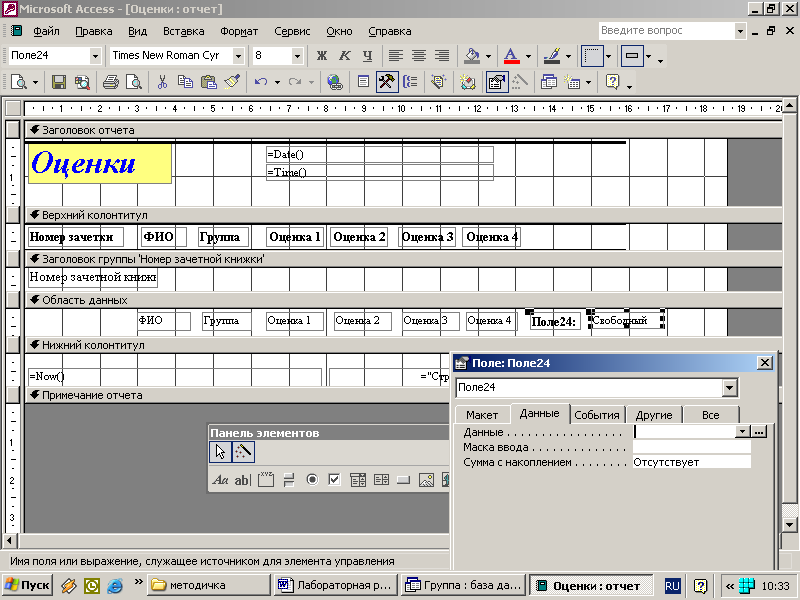800x600 pixels.
Task: Select the Check Box tool in the toolbox
Action: (x=334, y=480)
